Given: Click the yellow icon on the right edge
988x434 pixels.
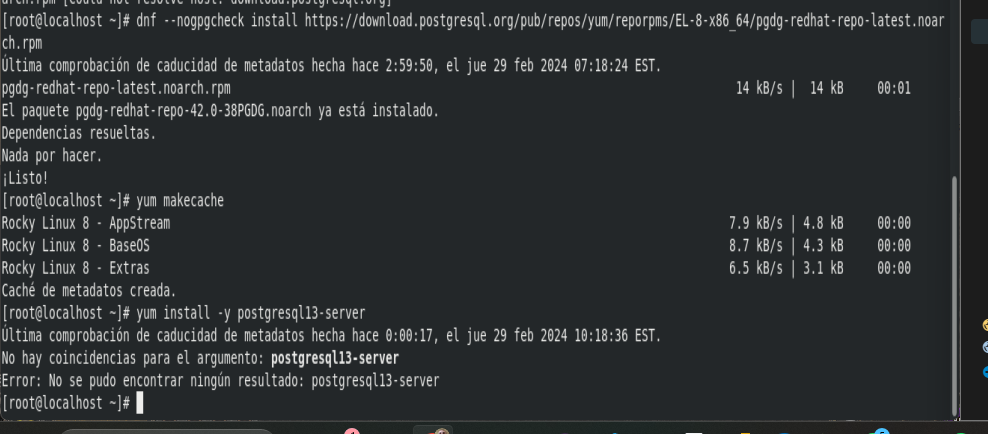Looking at the screenshot, I should pos(985,325).
